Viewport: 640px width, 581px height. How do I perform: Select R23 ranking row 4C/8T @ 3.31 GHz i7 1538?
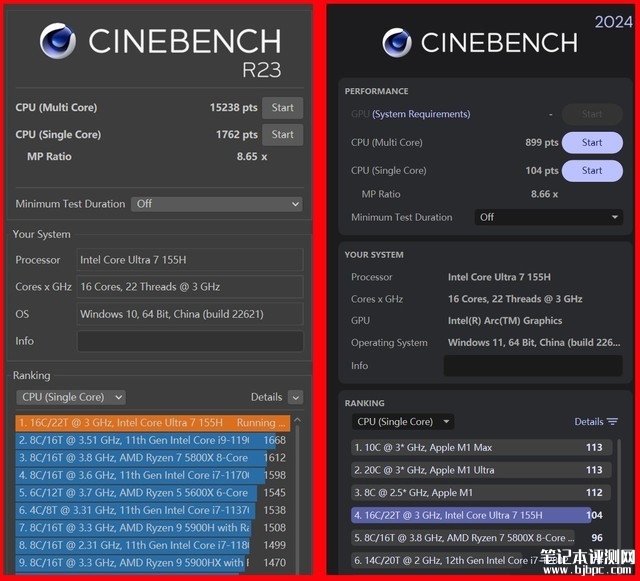[x=153, y=510]
